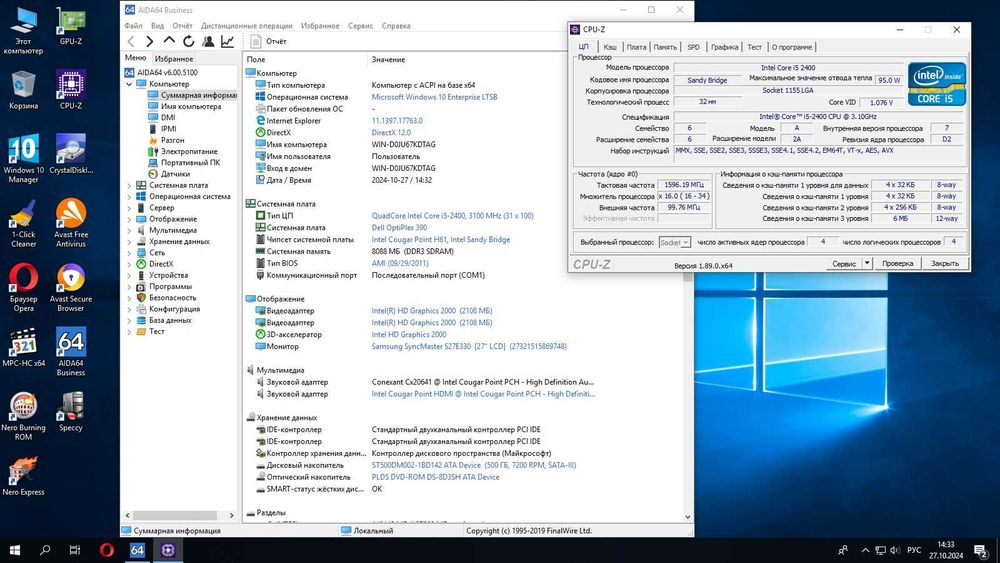
Task: Go back using AIDA64 back arrow
Action: [x=131, y=41]
